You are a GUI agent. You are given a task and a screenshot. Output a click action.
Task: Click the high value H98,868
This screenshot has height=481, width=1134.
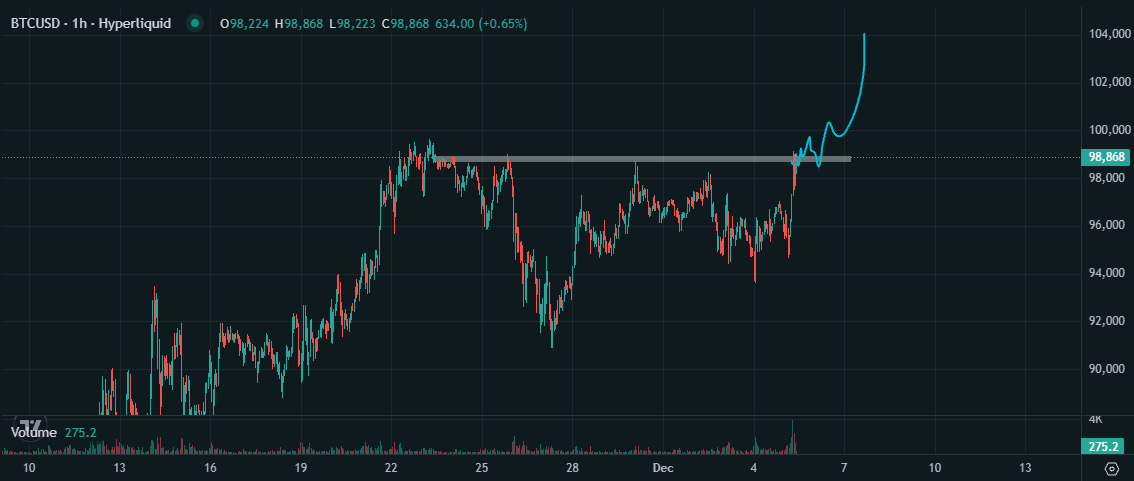(x=298, y=24)
